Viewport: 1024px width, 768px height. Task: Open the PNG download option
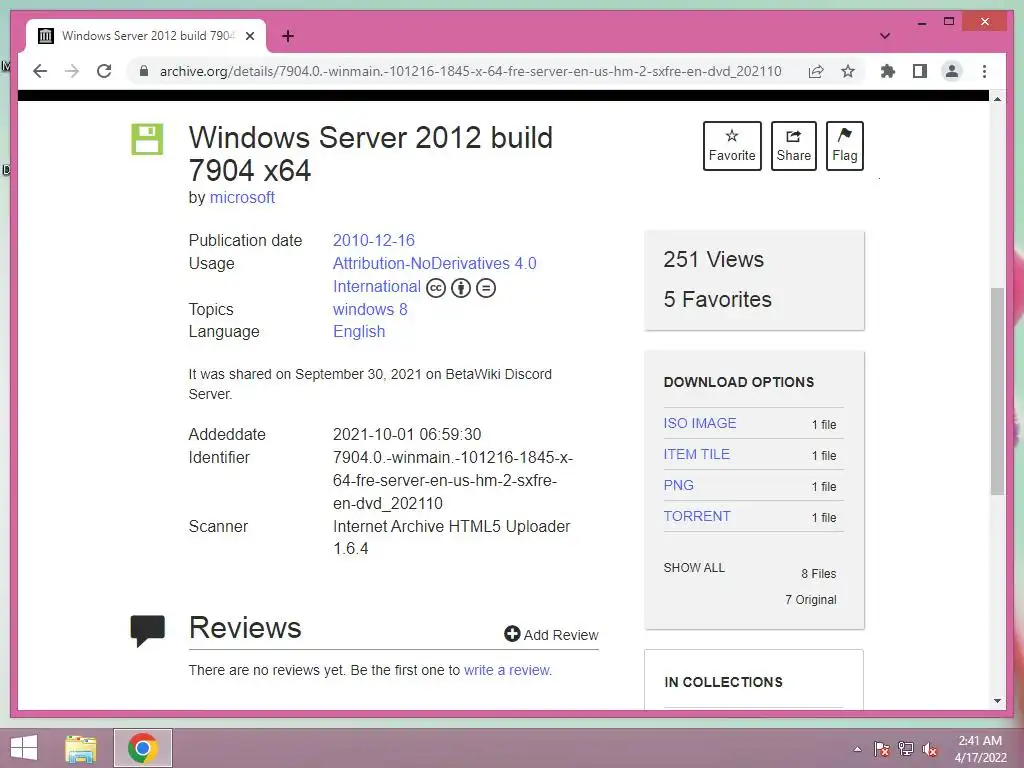(678, 485)
